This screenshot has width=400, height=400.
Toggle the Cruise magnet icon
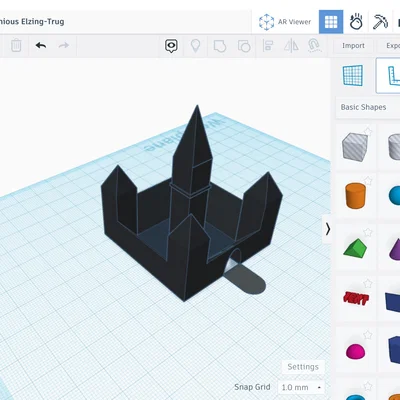point(314,46)
